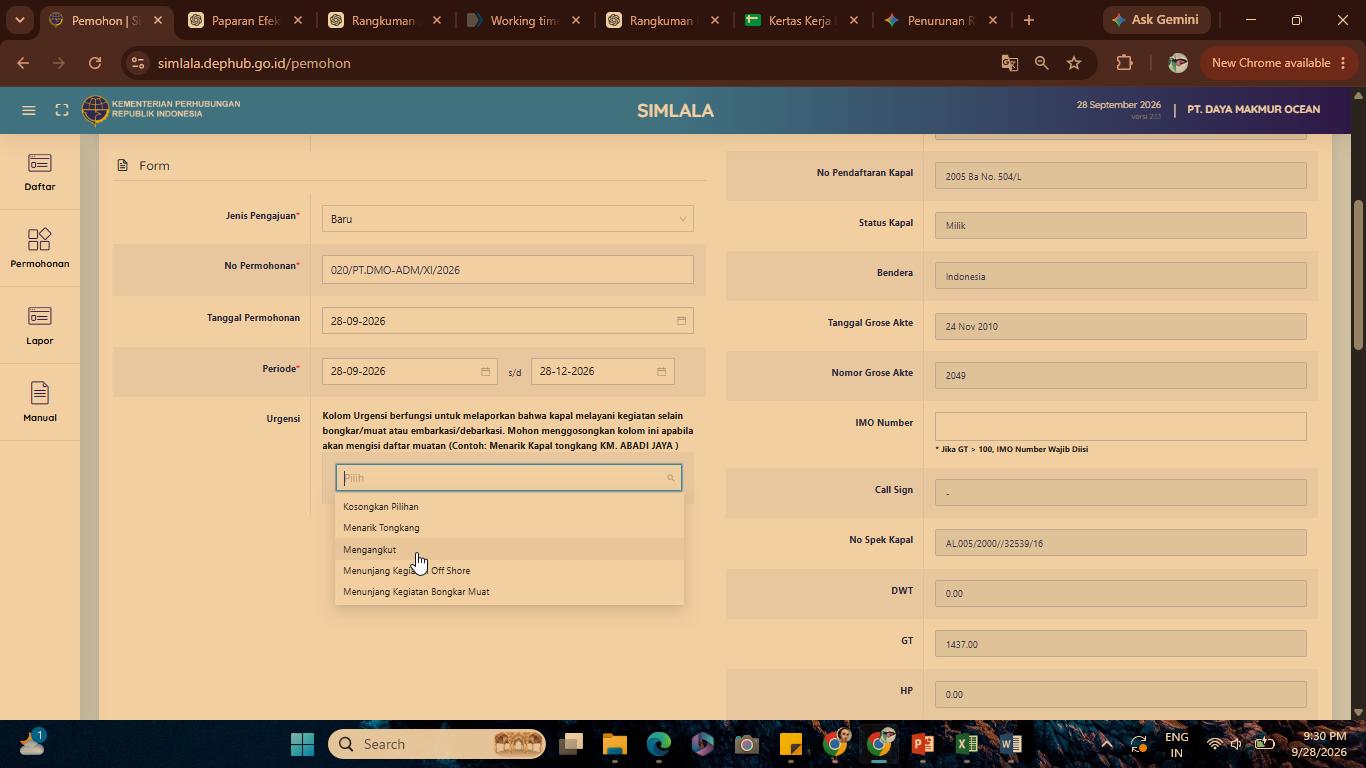The width and height of the screenshot is (1366, 768).
Task: Click the Ask Gemini button
Action: 1157,20
